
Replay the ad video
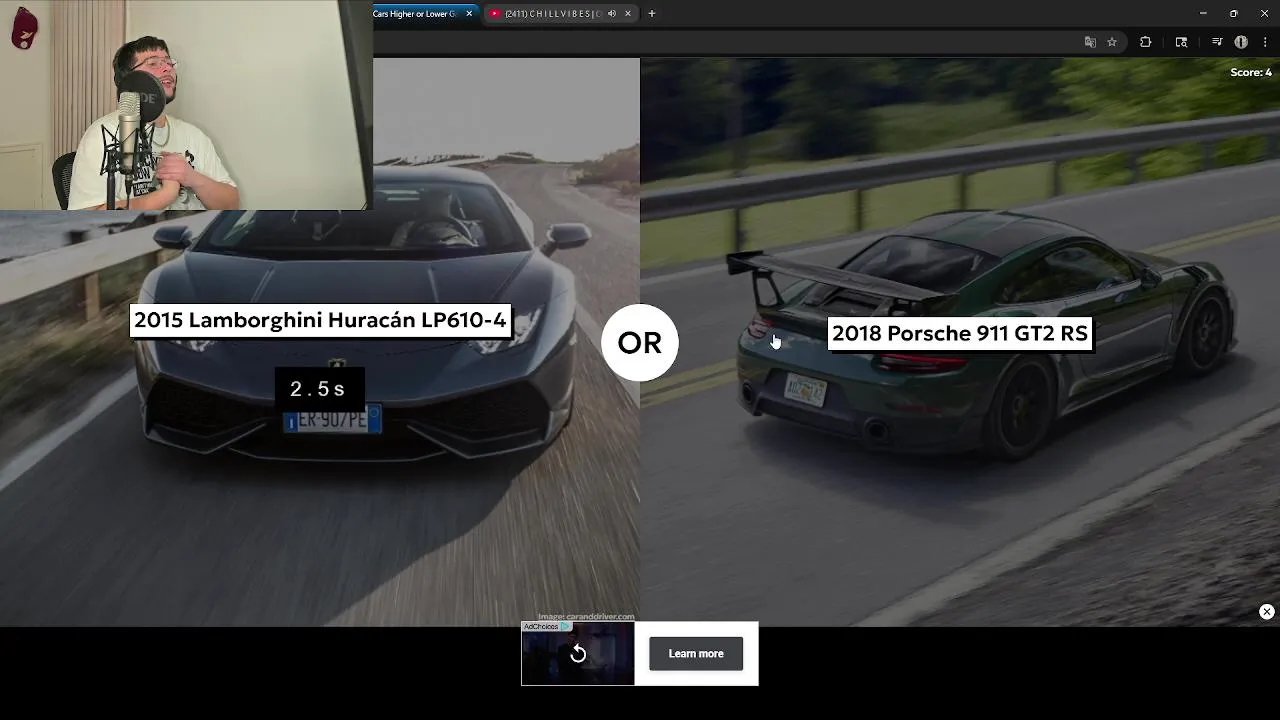click(x=578, y=654)
